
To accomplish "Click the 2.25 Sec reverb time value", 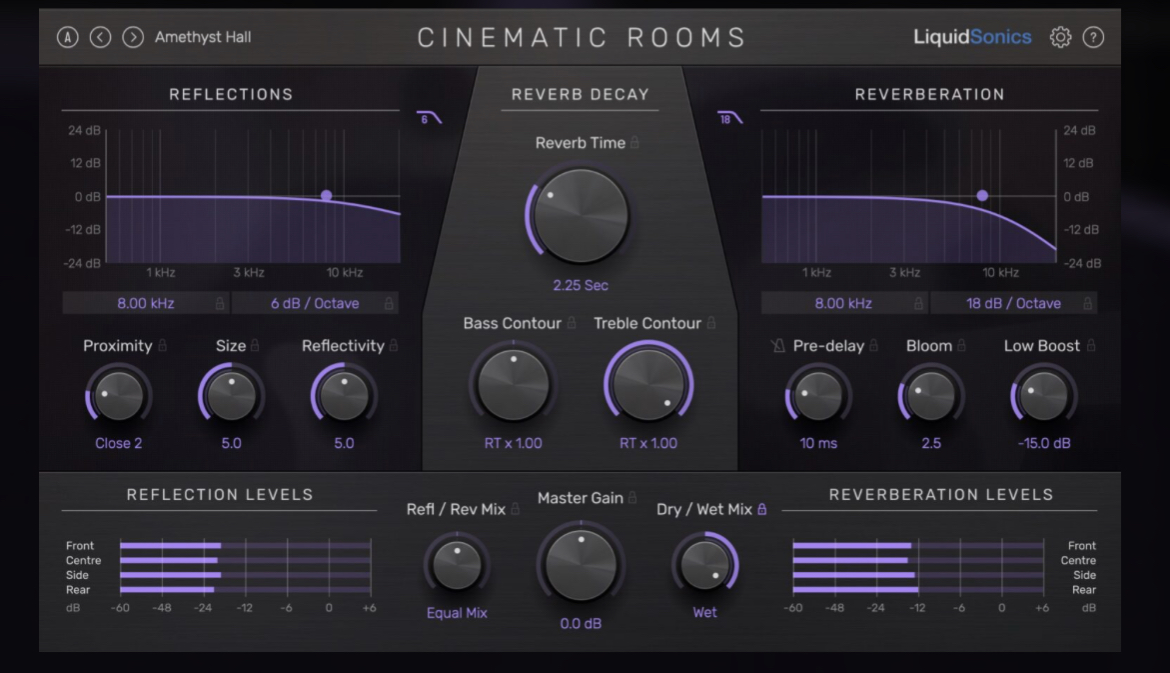I will (x=581, y=285).
